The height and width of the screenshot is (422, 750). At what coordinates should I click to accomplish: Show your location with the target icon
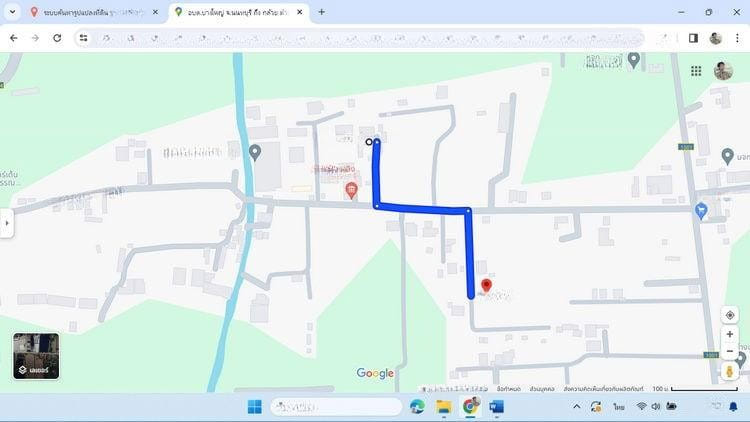point(730,315)
